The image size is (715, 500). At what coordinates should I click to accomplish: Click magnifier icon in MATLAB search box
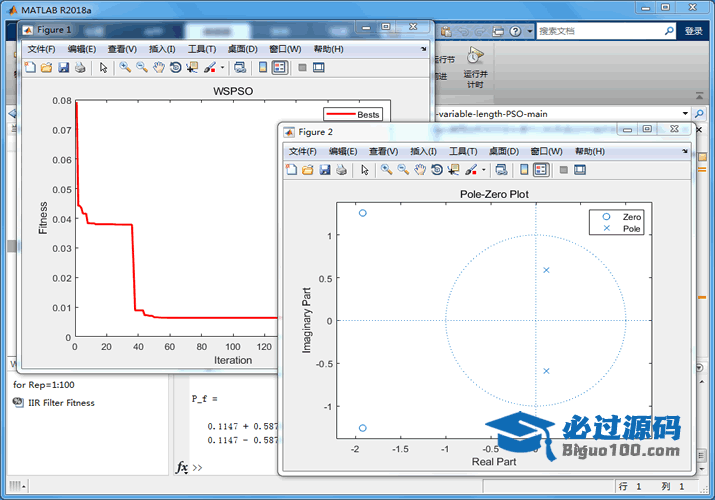(x=669, y=31)
